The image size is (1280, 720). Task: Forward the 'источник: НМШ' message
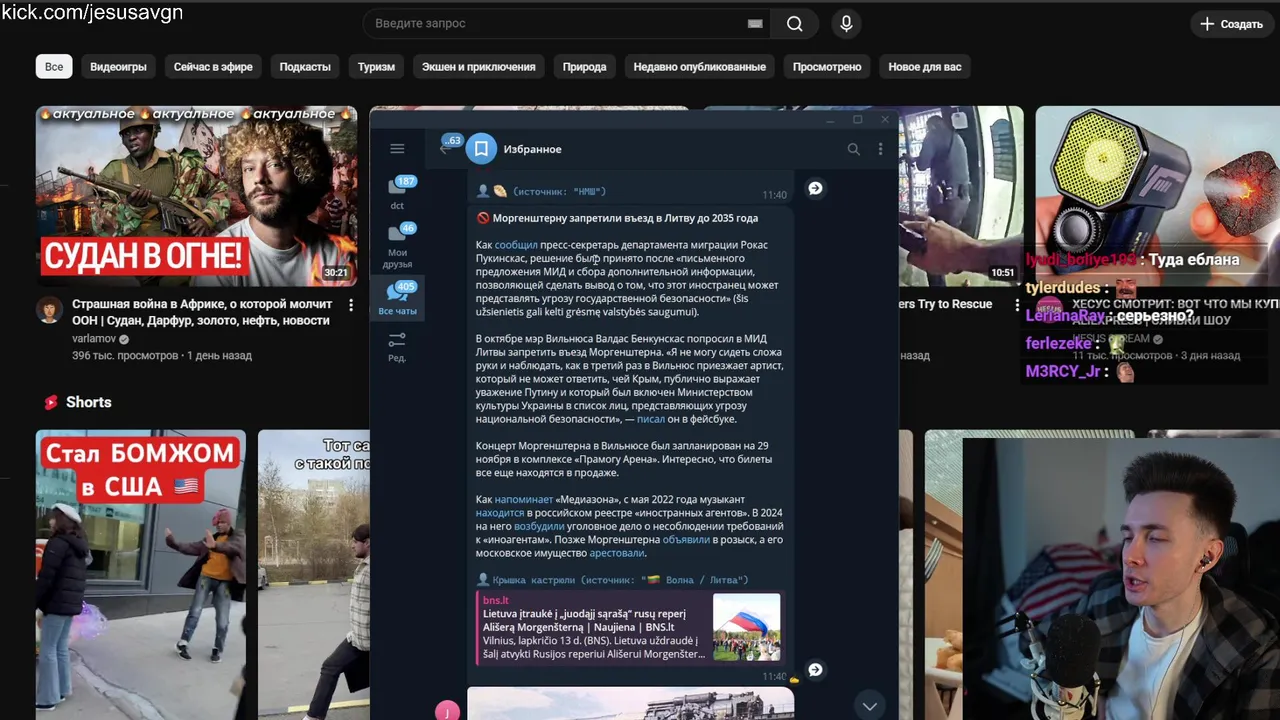(x=815, y=188)
